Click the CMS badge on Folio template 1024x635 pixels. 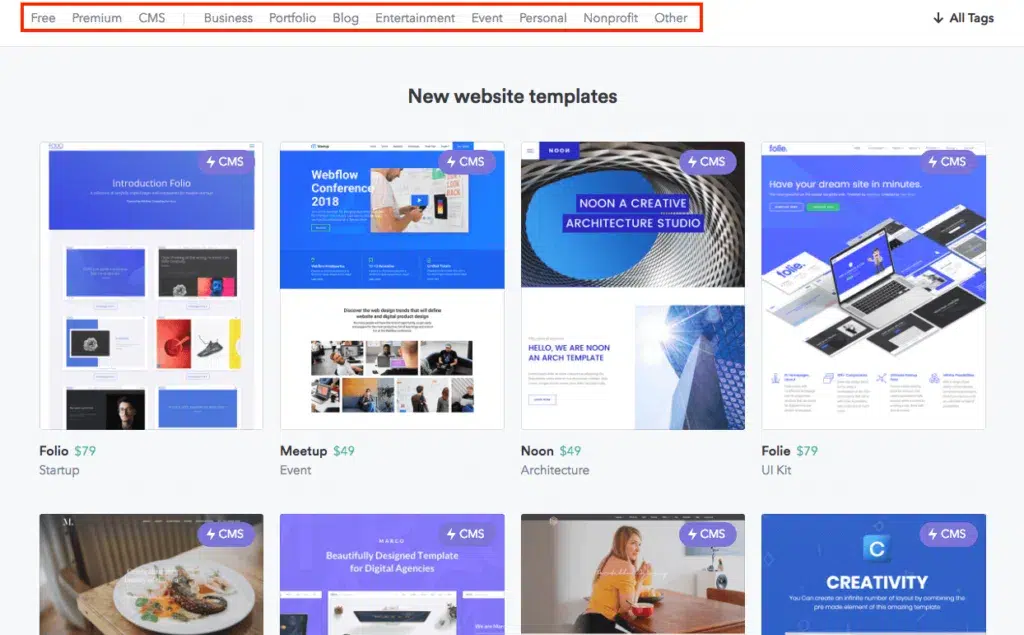[x=225, y=162]
